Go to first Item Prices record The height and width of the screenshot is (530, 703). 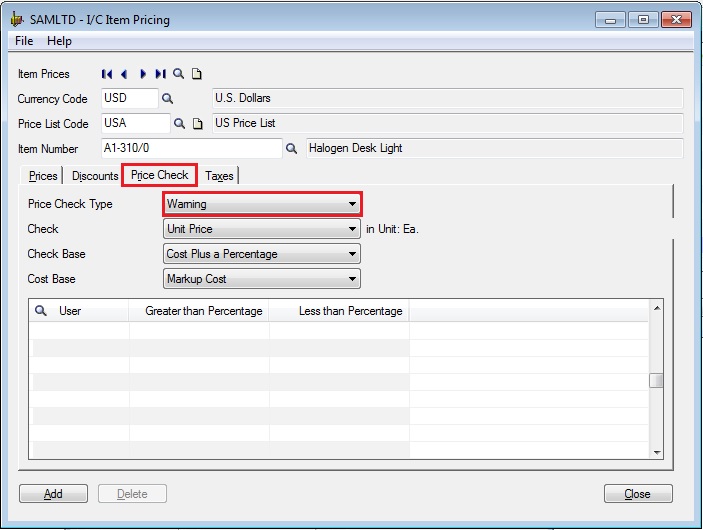[x=107, y=74]
